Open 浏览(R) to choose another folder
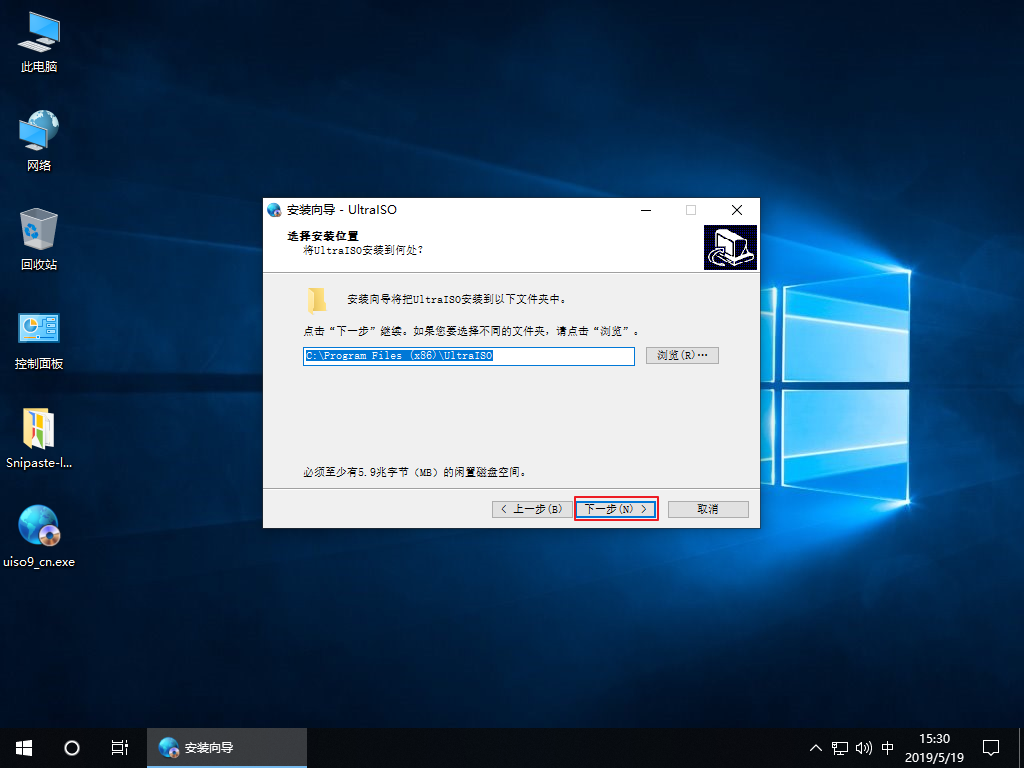The width and height of the screenshot is (1024, 768). pos(682,355)
